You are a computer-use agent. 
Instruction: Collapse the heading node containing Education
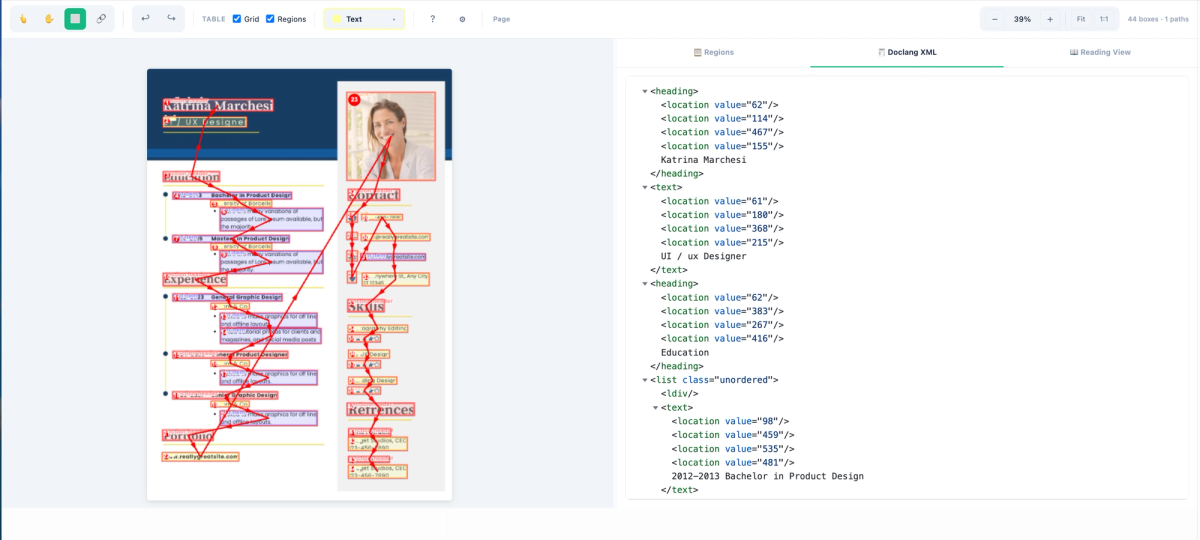(x=645, y=283)
